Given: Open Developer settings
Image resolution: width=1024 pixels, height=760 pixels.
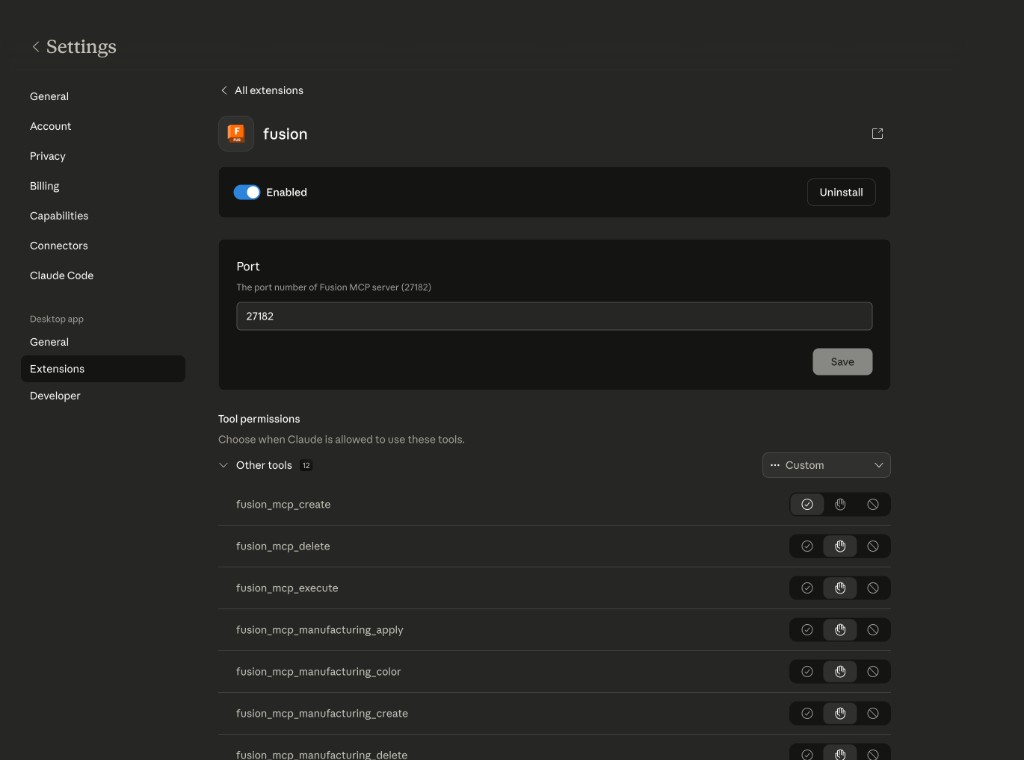Looking at the screenshot, I should click(x=55, y=396).
